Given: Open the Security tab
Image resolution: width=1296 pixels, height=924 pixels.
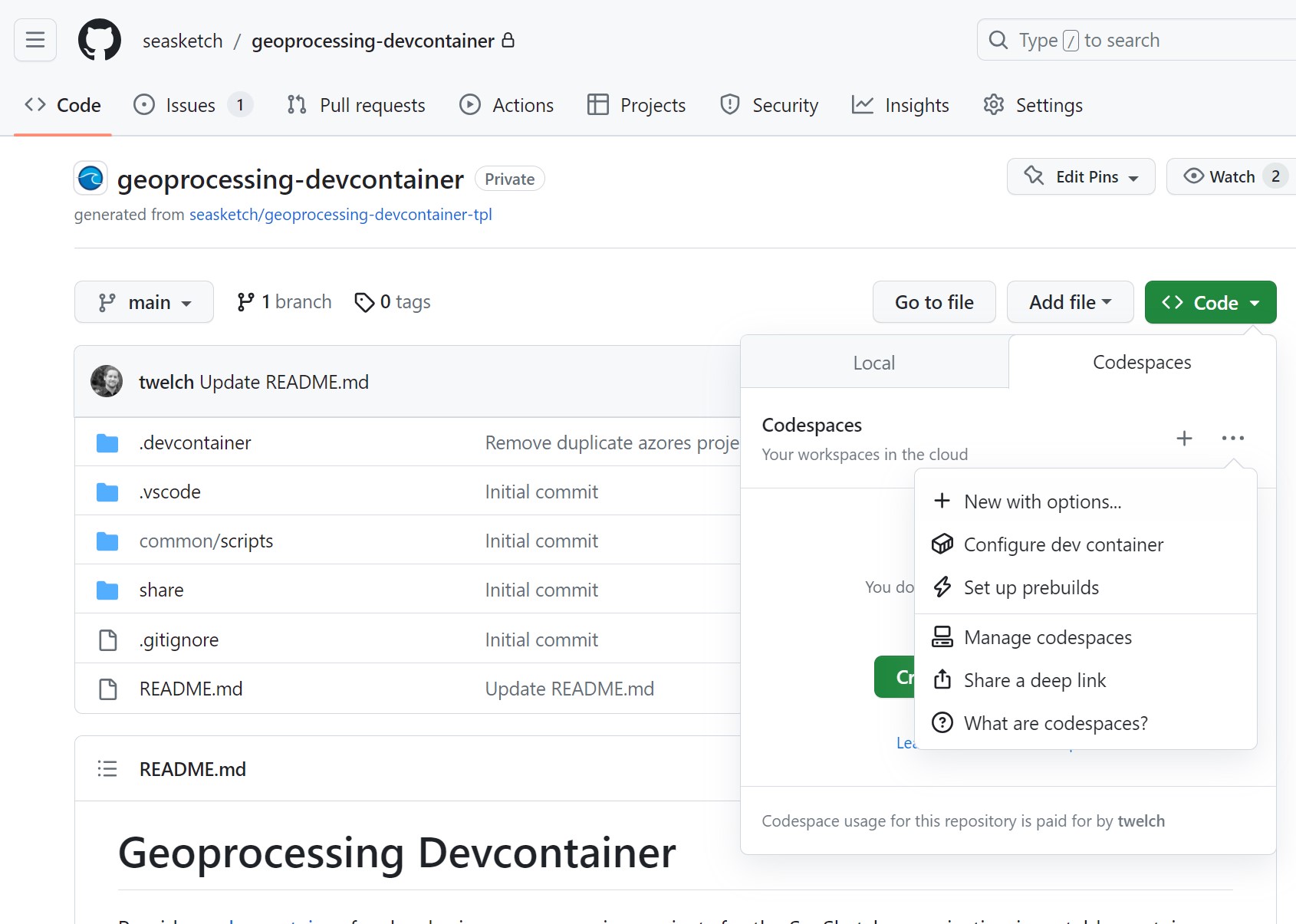Looking at the screenshot, I should click(769, 105).
